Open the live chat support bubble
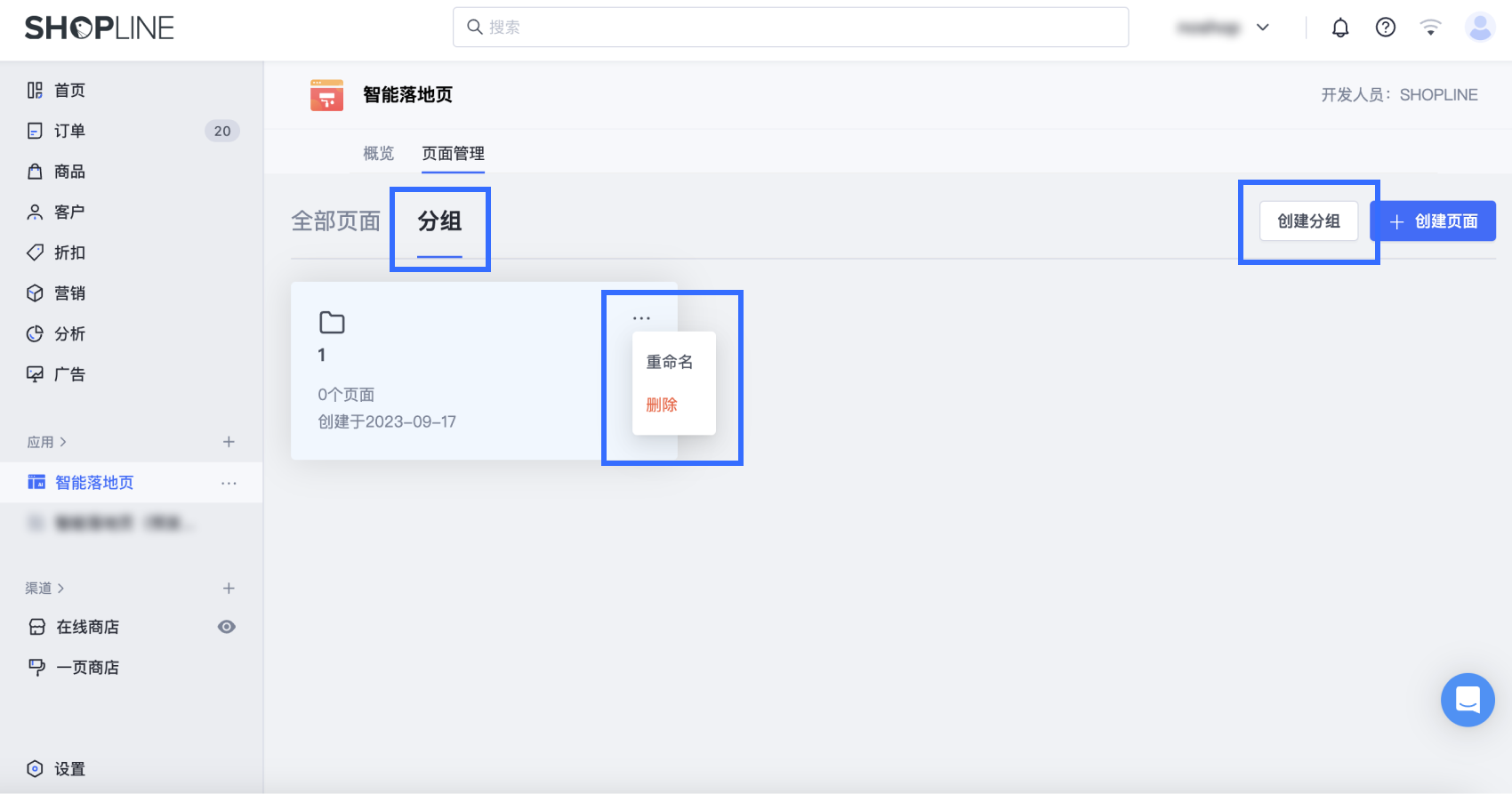Screen dimensions: 1512x794 (x=1468, y=700)
